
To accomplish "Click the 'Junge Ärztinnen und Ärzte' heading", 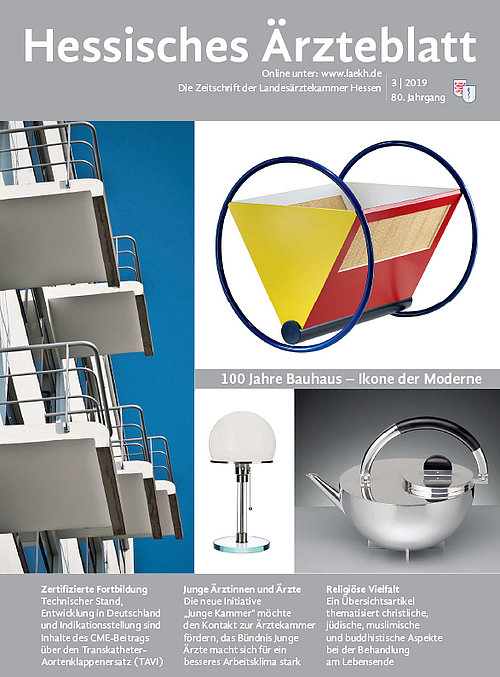I will (x=242, y=589).
